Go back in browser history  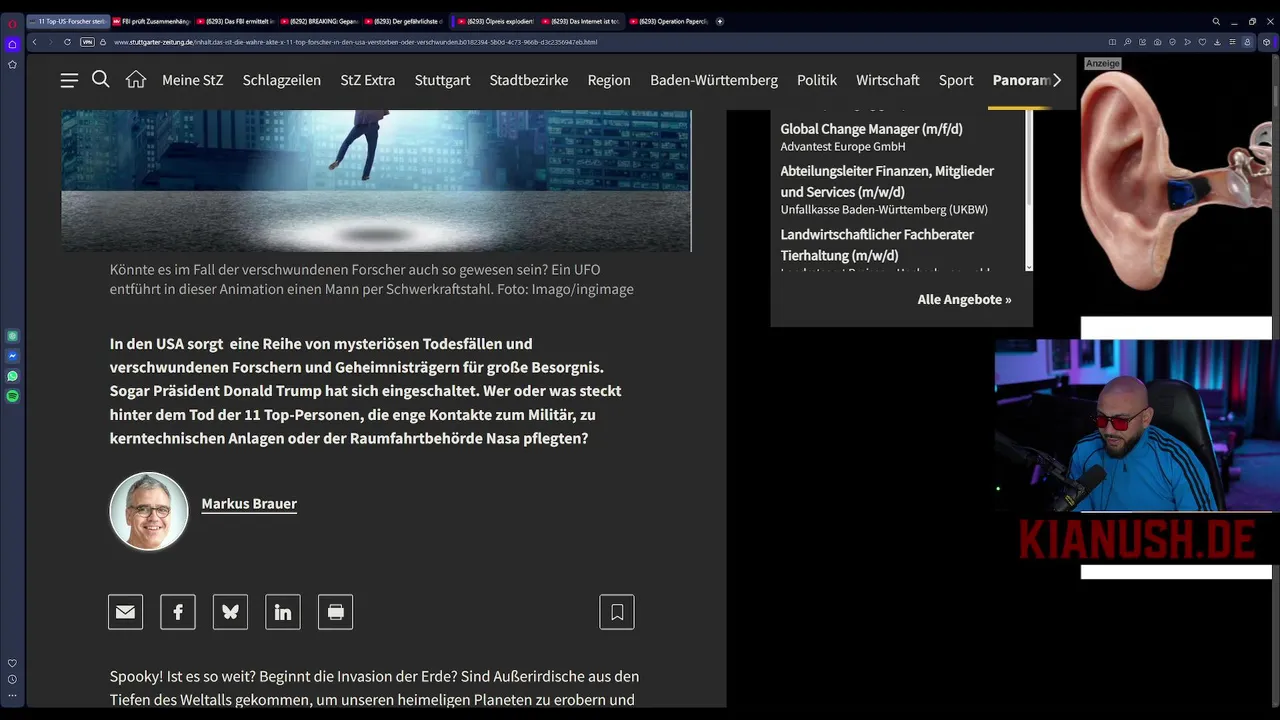tap(34, 42)
